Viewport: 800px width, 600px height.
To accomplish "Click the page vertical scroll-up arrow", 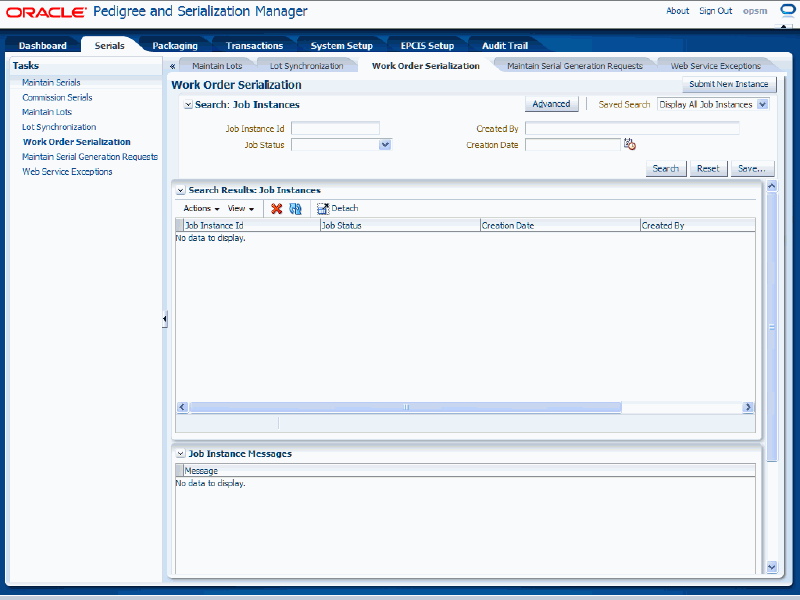I will pyautogui.click(x=771, y=186).
